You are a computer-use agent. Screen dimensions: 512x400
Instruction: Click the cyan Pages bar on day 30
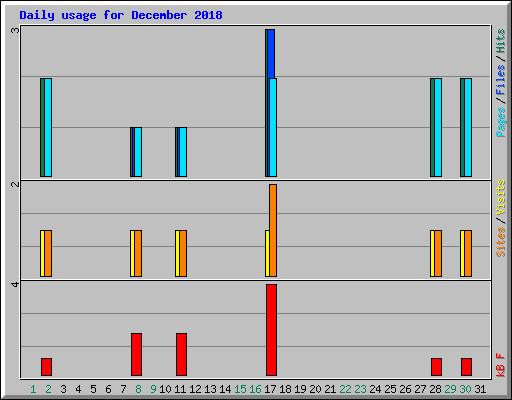coord(468,127)
